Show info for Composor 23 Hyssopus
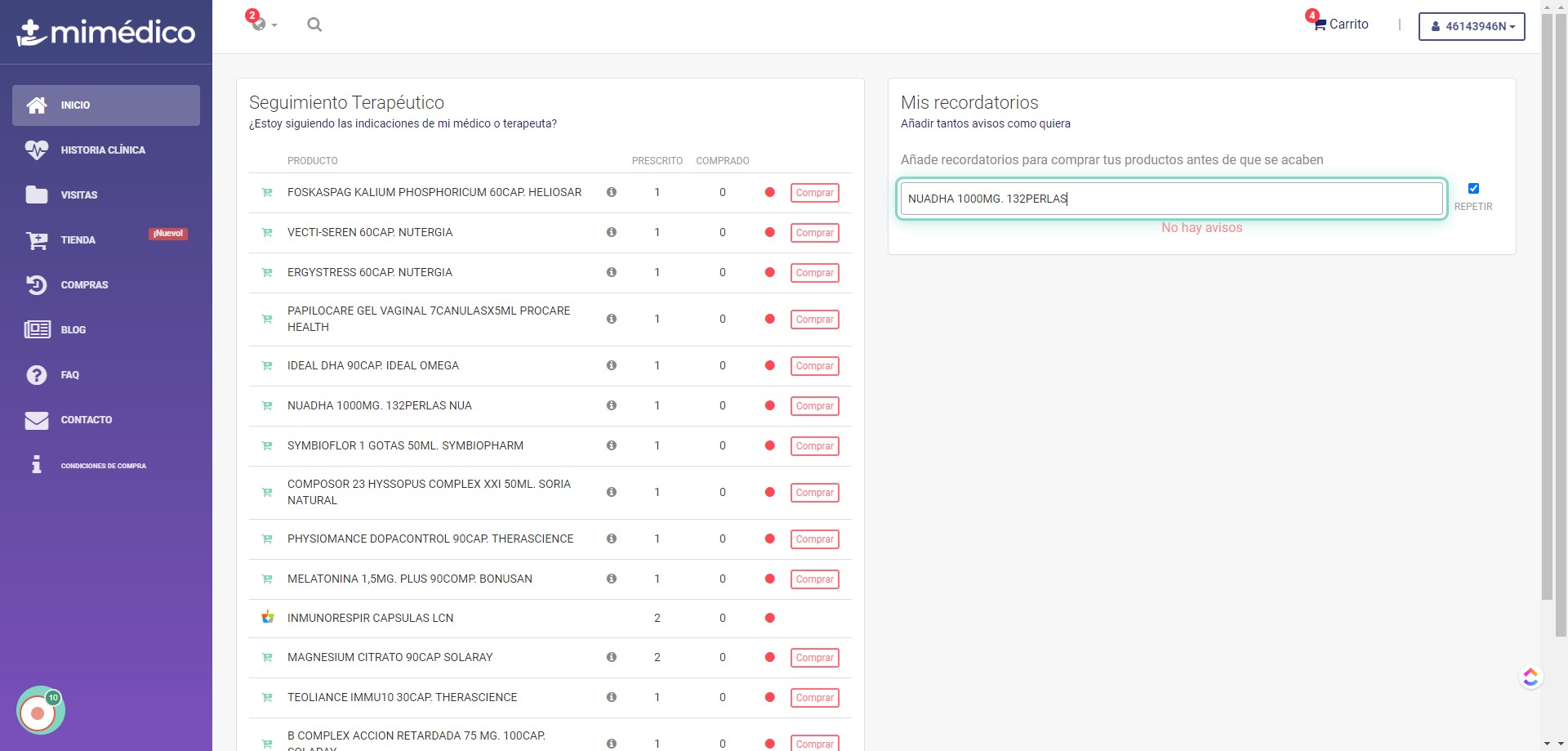 [x=611, y=492]
